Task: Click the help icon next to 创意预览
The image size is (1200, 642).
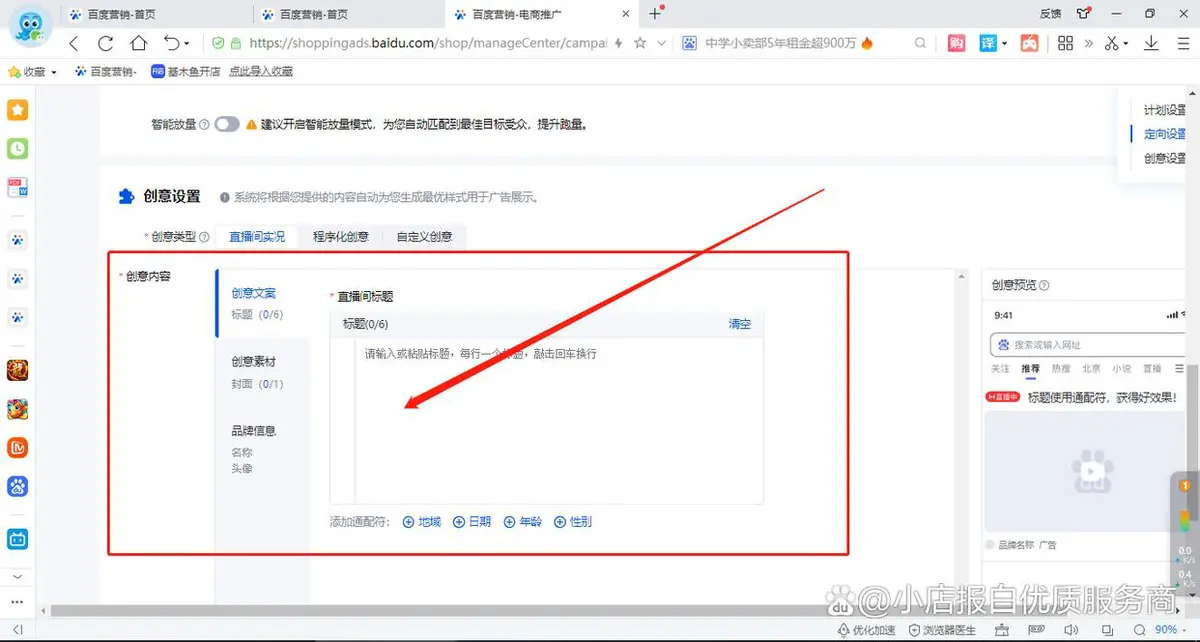Action: (1044, 285)
